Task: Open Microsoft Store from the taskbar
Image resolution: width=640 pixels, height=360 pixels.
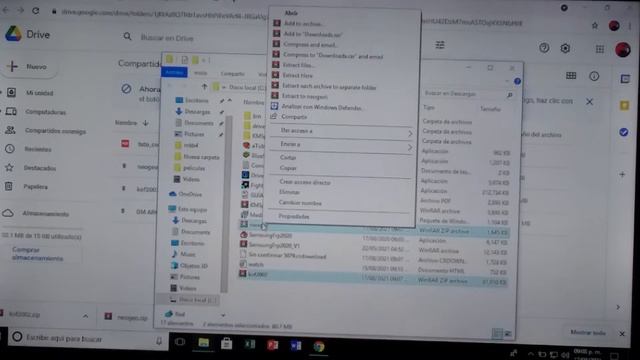Action: tap(227, 344)
